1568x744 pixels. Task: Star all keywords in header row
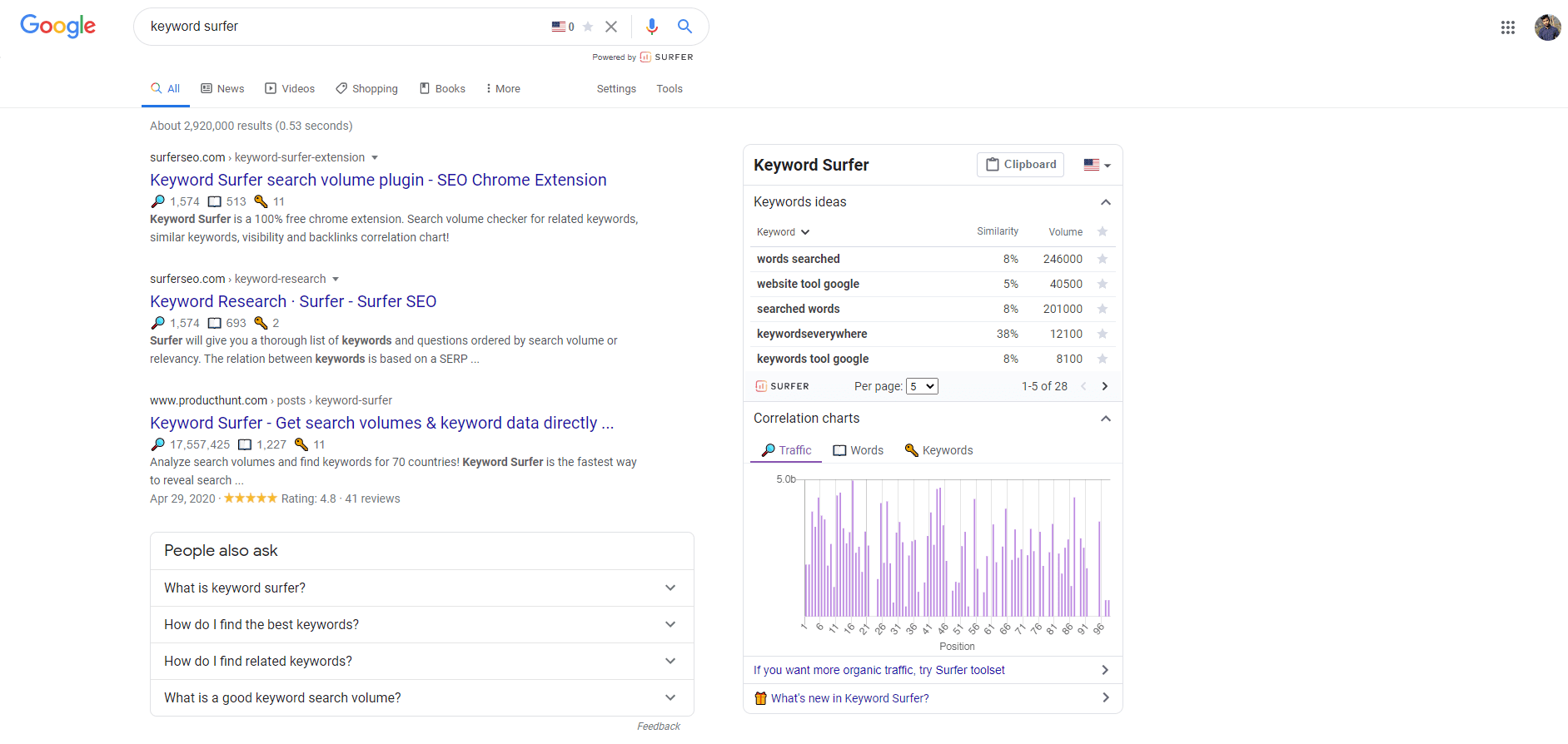tap(1103, 232)
